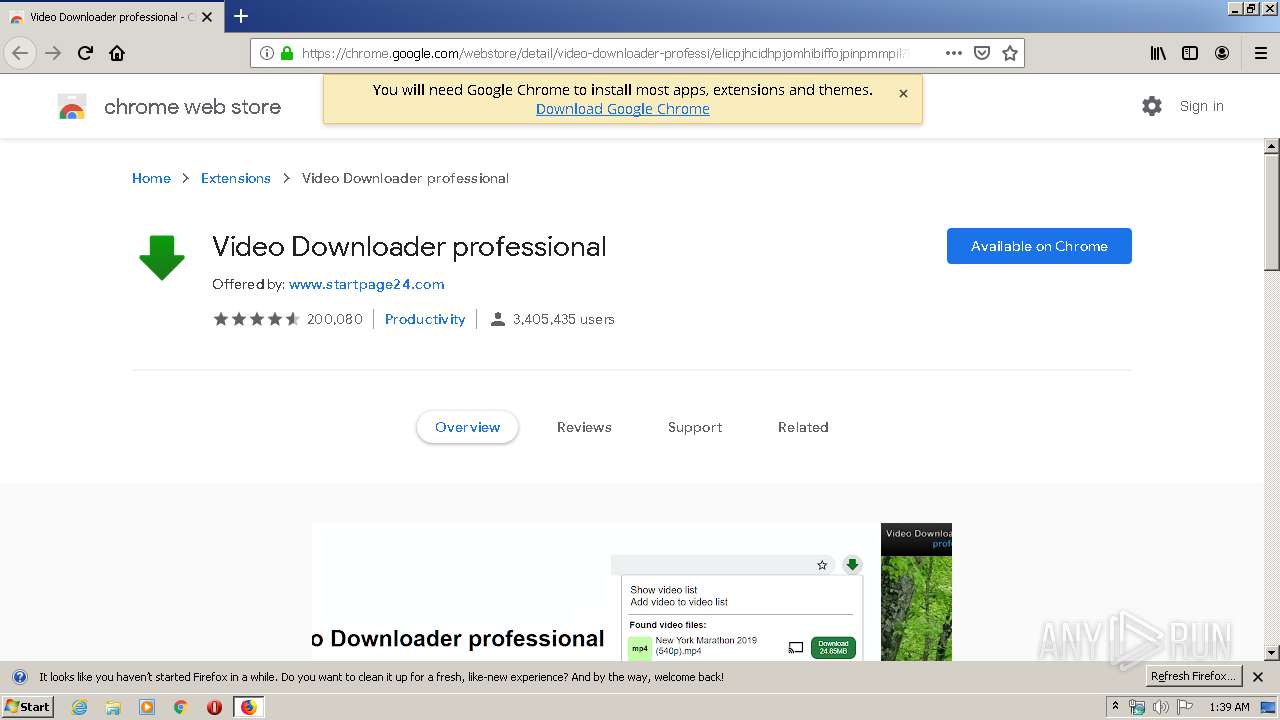Image resolution: width=1280 pixels, height=720 pixels.
Task: Open the Windows Start menu
Action: (x=28, y=706)
